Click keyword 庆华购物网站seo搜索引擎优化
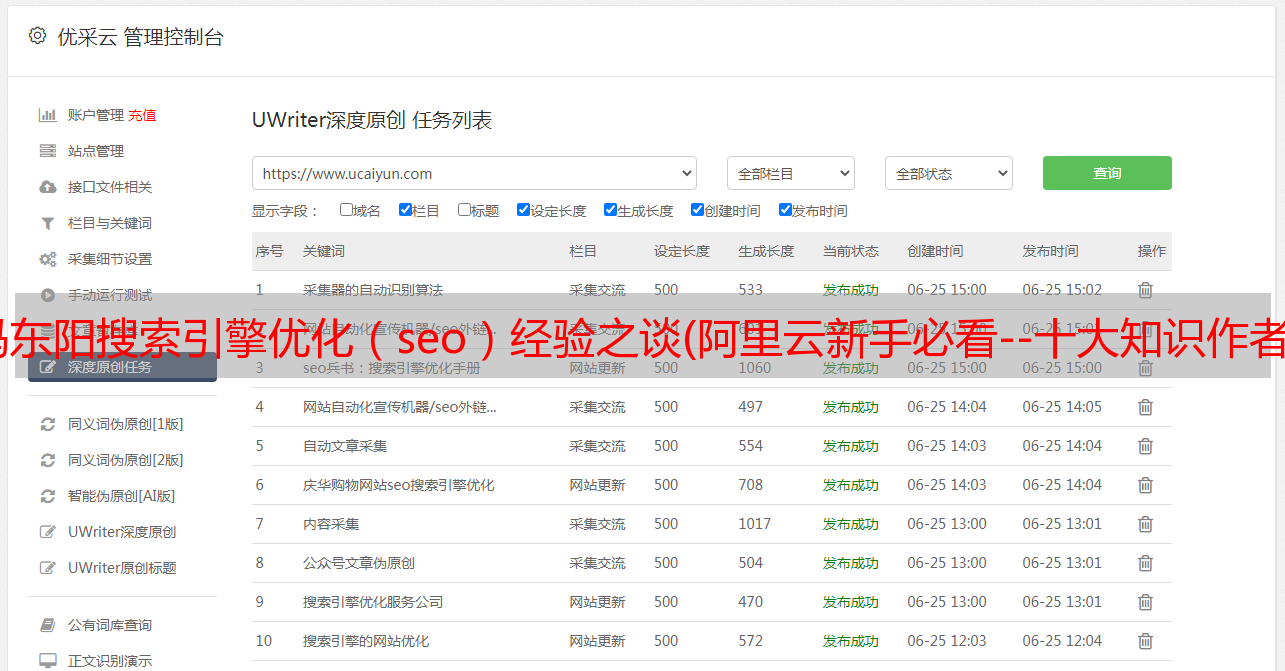This screenshot has height=671, width=1285. pos(399,485)
